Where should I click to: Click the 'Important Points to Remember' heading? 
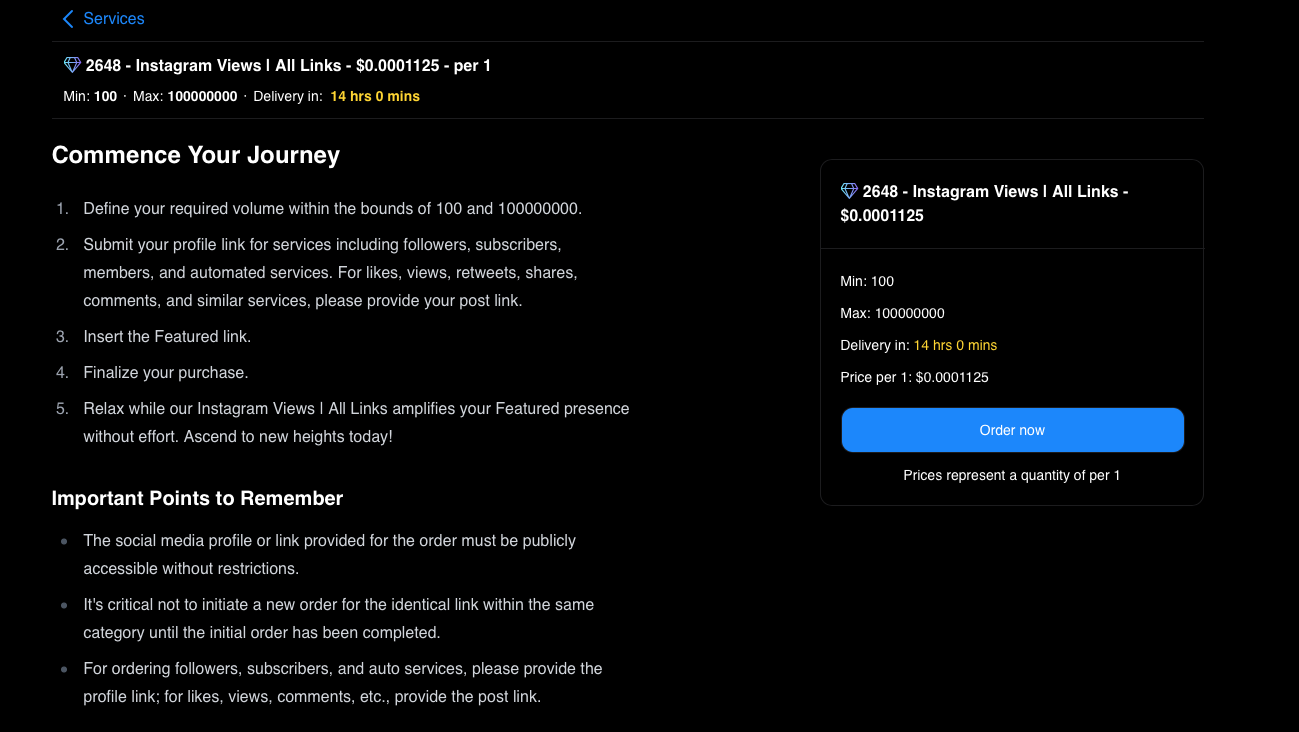click(x=197, y=498)
